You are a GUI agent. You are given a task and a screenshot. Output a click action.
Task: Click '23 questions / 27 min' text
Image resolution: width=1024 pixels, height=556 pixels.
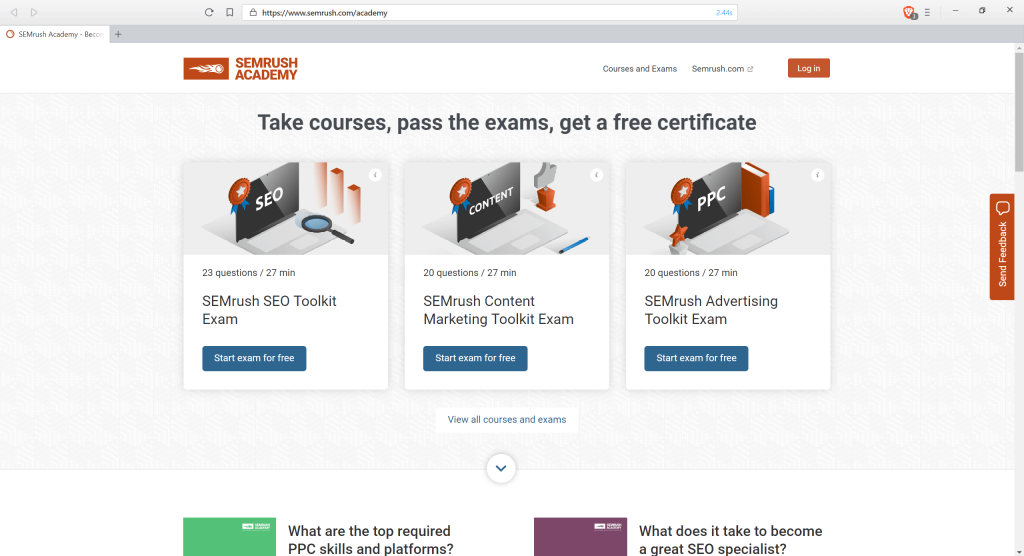[248, 272]
